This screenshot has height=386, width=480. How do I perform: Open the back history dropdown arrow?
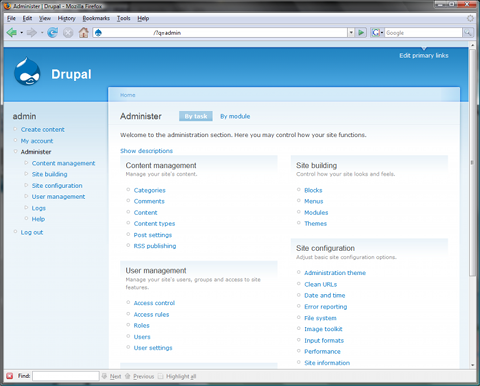[22, 33]
